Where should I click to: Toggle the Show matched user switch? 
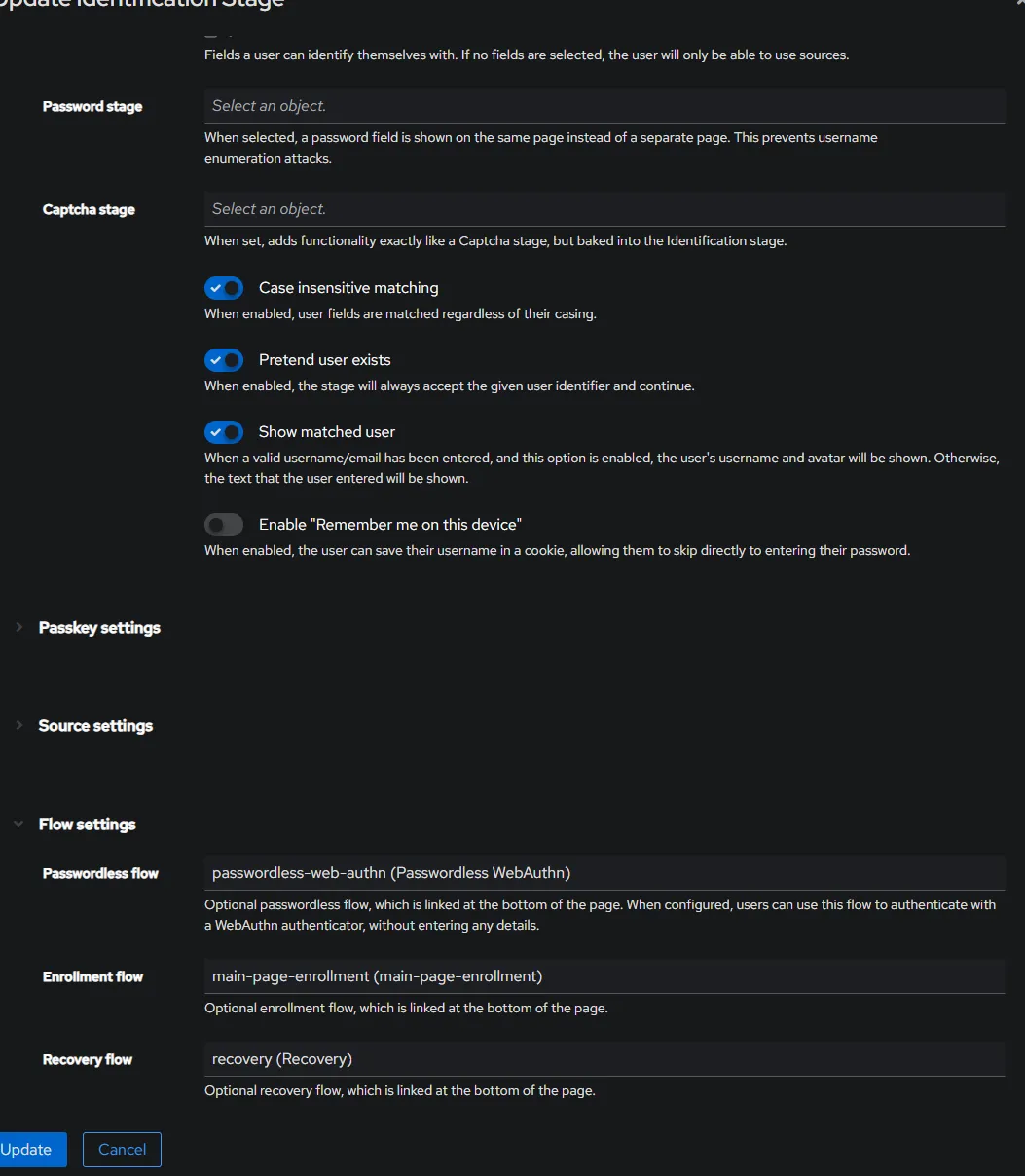tap(224, 432)
